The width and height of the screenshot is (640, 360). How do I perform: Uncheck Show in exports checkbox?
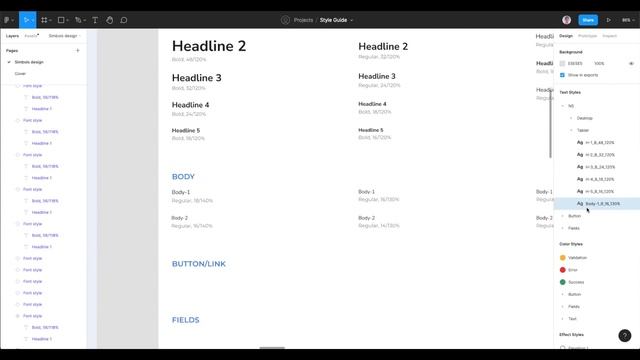click(x=562, y=75)
